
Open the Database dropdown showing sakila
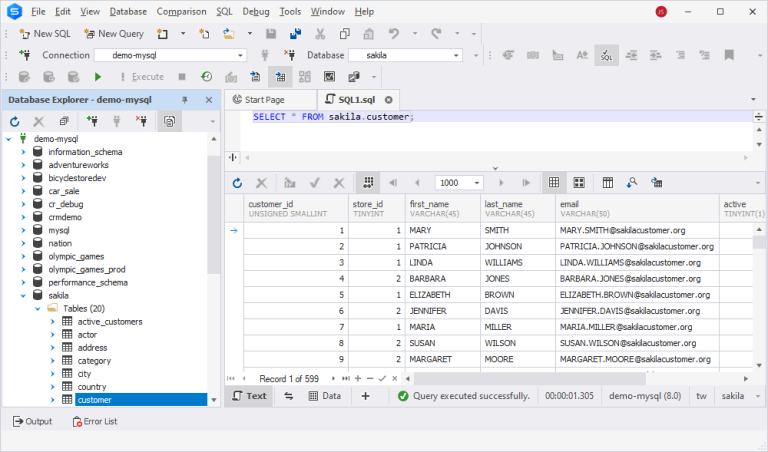point(455,55)
